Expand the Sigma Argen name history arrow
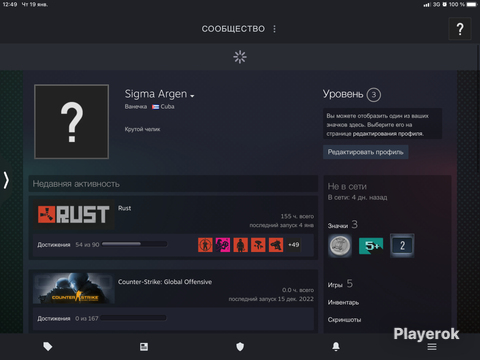This screenshot has height=360, width=480. [192, 96]
